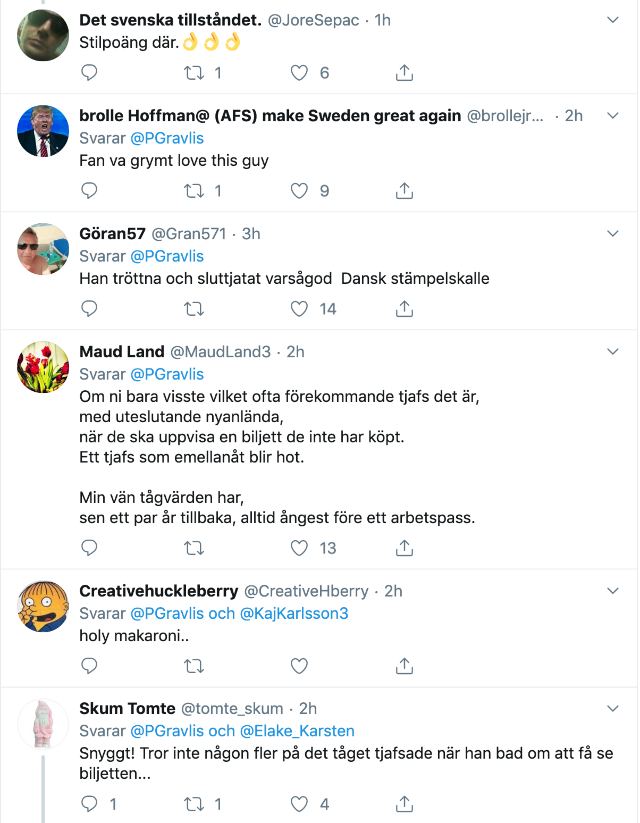
Task: Like Maud Land's tweet with 13 likes
Action: [299, 548]
